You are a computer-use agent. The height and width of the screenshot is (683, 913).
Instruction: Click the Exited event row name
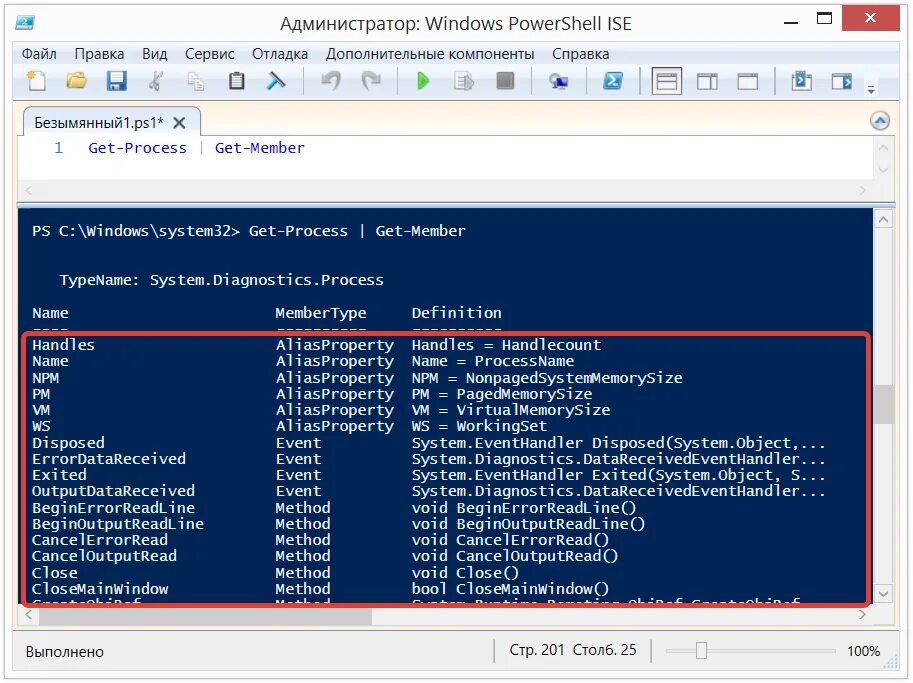59,475
